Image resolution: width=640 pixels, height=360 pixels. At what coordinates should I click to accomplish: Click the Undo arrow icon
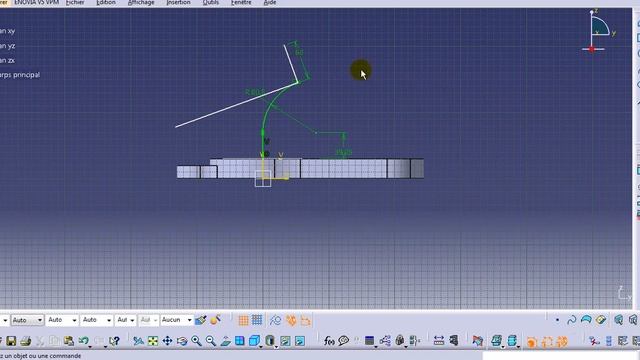tap(83, 340)
